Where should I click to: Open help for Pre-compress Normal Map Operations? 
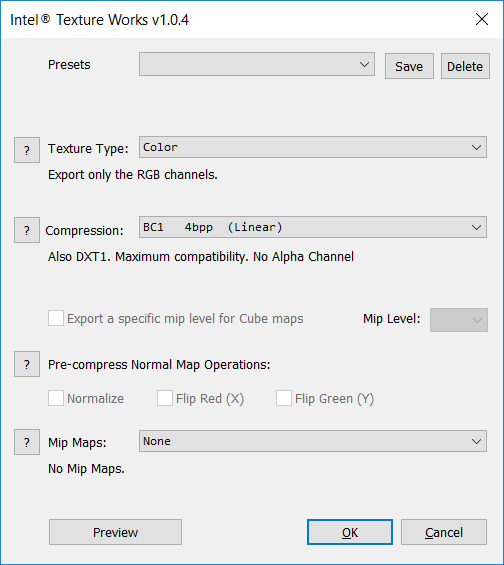[x=27, y=364]
